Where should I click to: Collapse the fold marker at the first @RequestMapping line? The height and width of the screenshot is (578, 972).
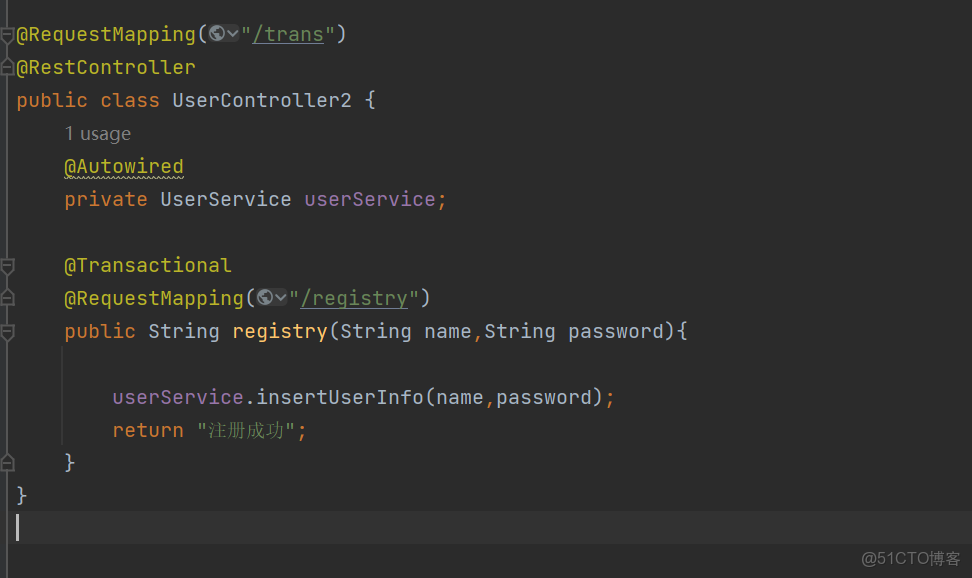click(8, 35)
